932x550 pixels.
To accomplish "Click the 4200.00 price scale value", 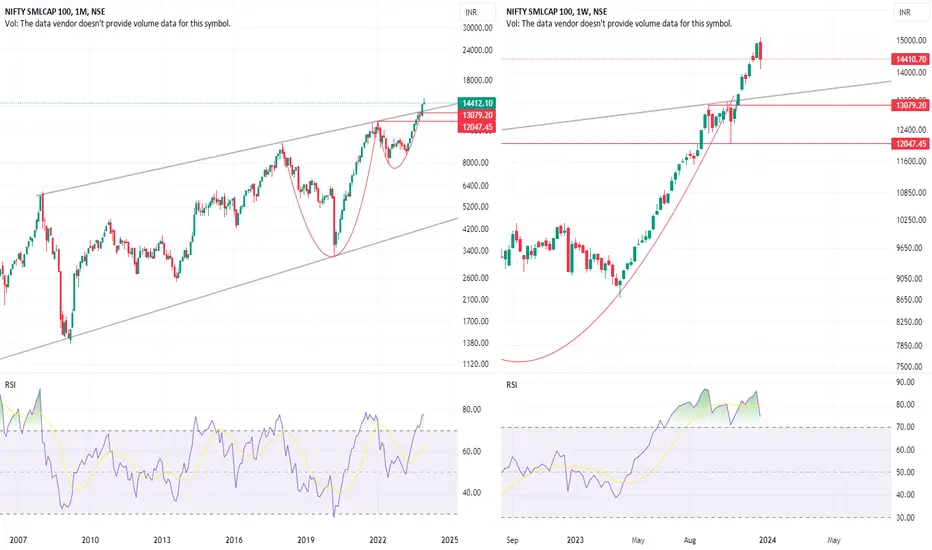I will pos(476,229).
